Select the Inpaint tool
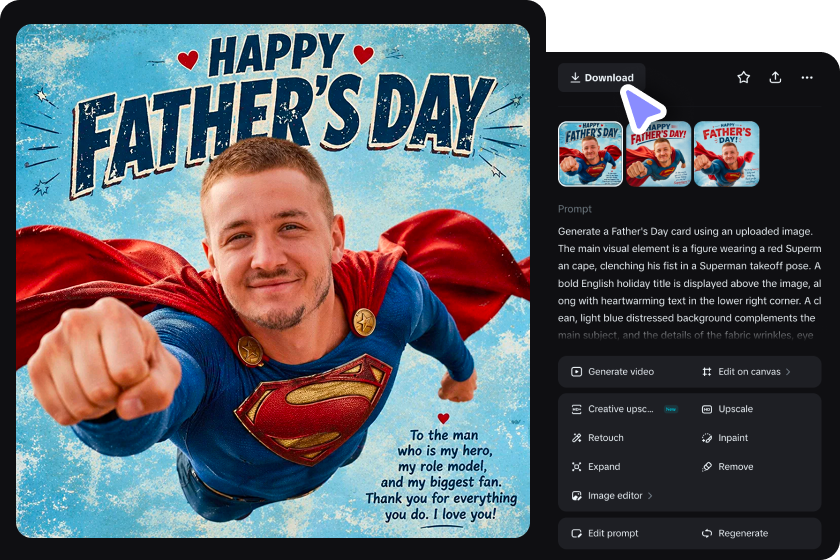Screen dimensions: 840x560 point(725,438)
